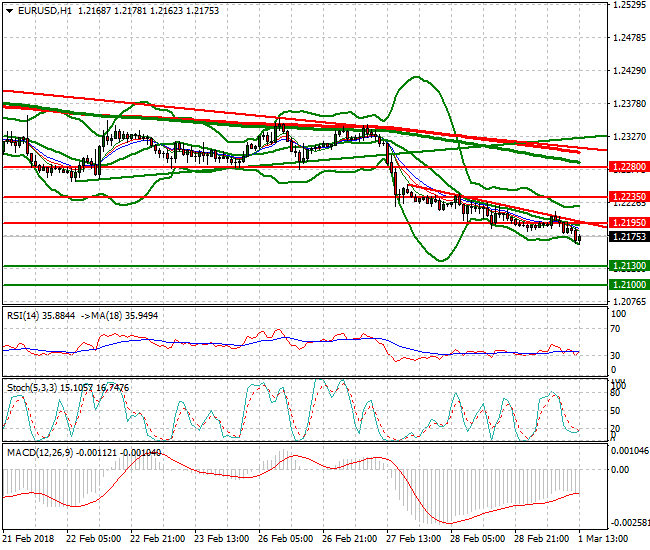The image size is (650, 550).
Task: Click the 23 Feb 13:00 time label
Action: [221, 539]
